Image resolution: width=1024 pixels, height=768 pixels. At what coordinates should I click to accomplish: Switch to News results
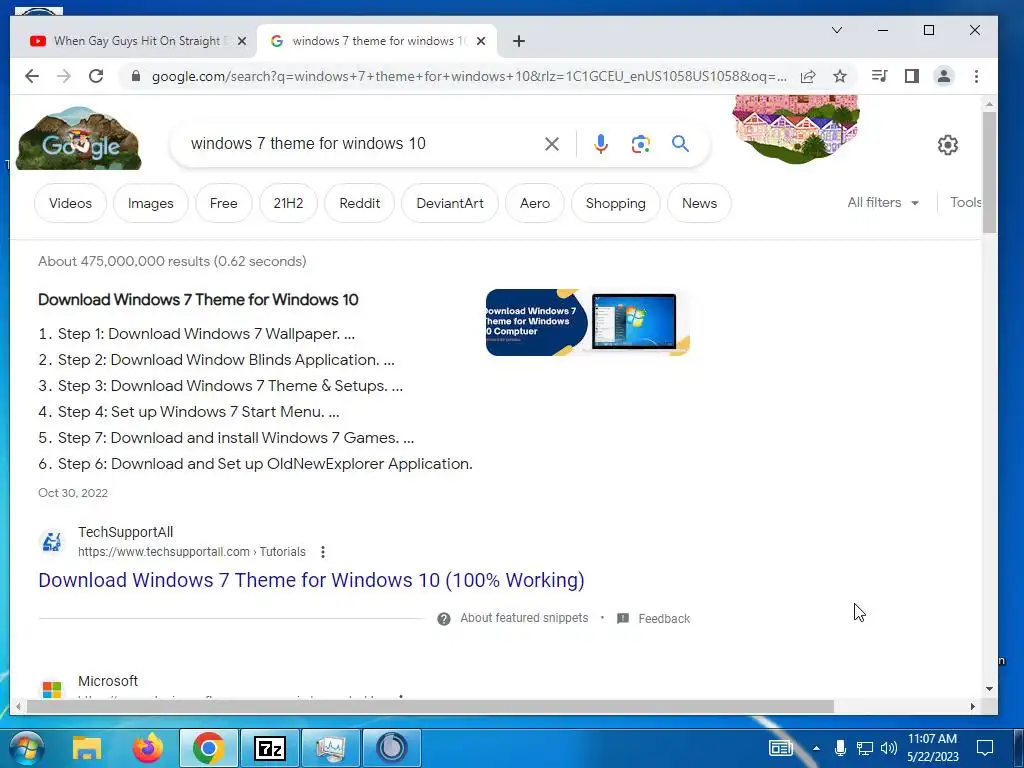point(699,203)
